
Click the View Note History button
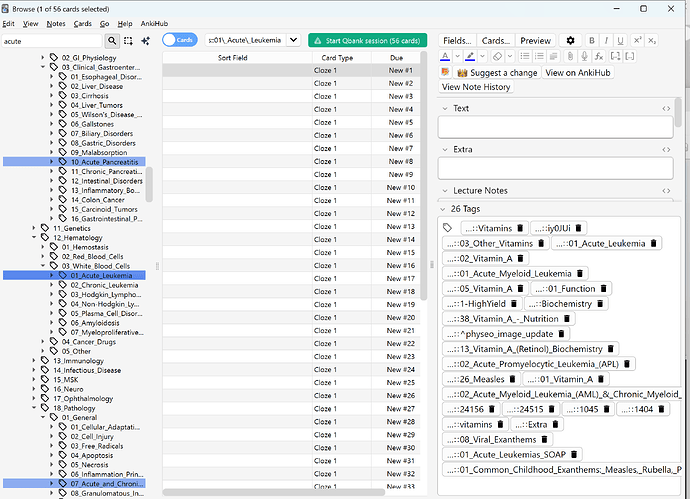(476, 87)
